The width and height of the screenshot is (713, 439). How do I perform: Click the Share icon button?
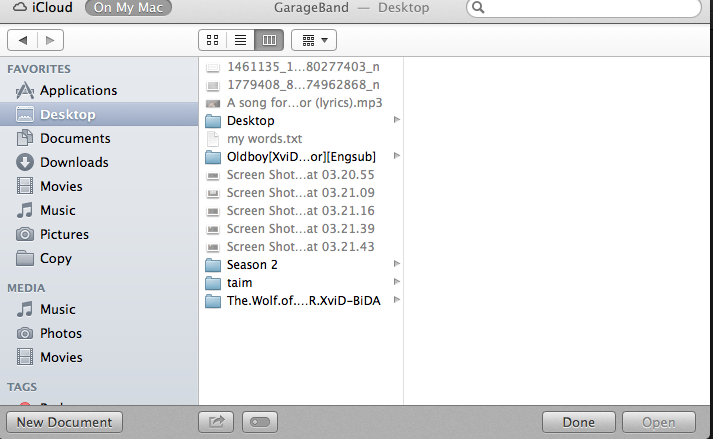216,422
